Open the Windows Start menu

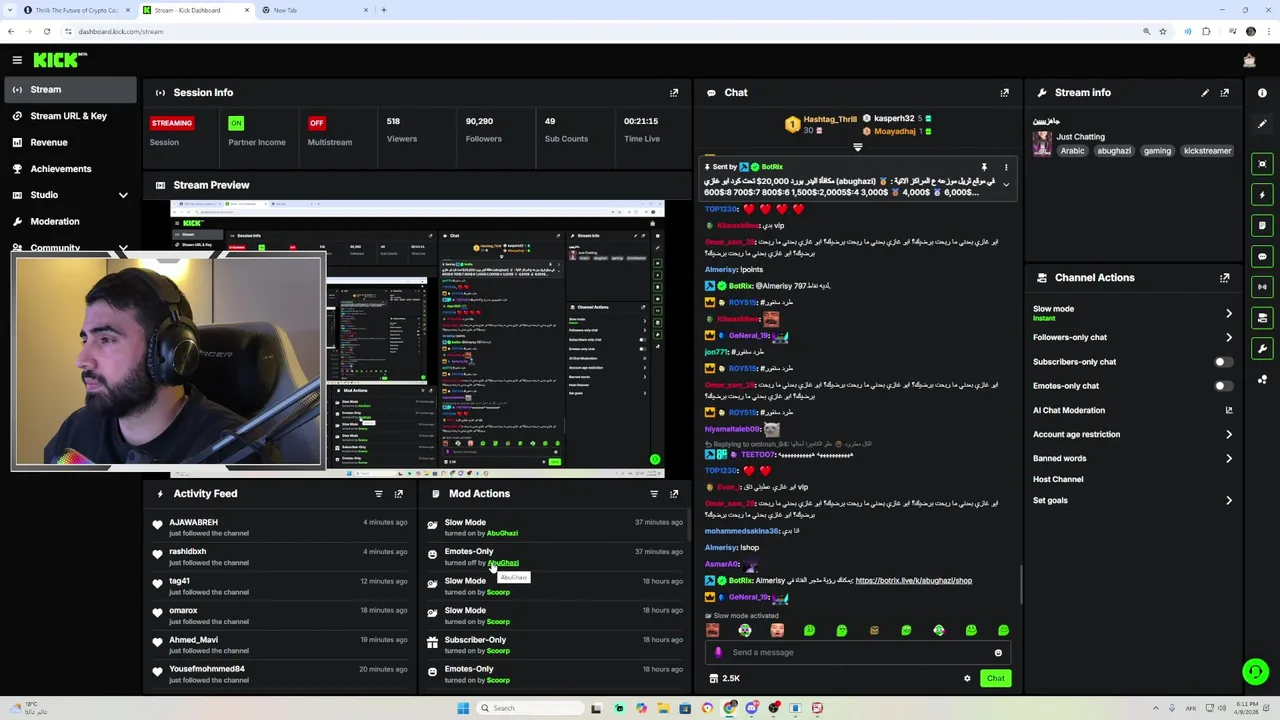(463, 708)
